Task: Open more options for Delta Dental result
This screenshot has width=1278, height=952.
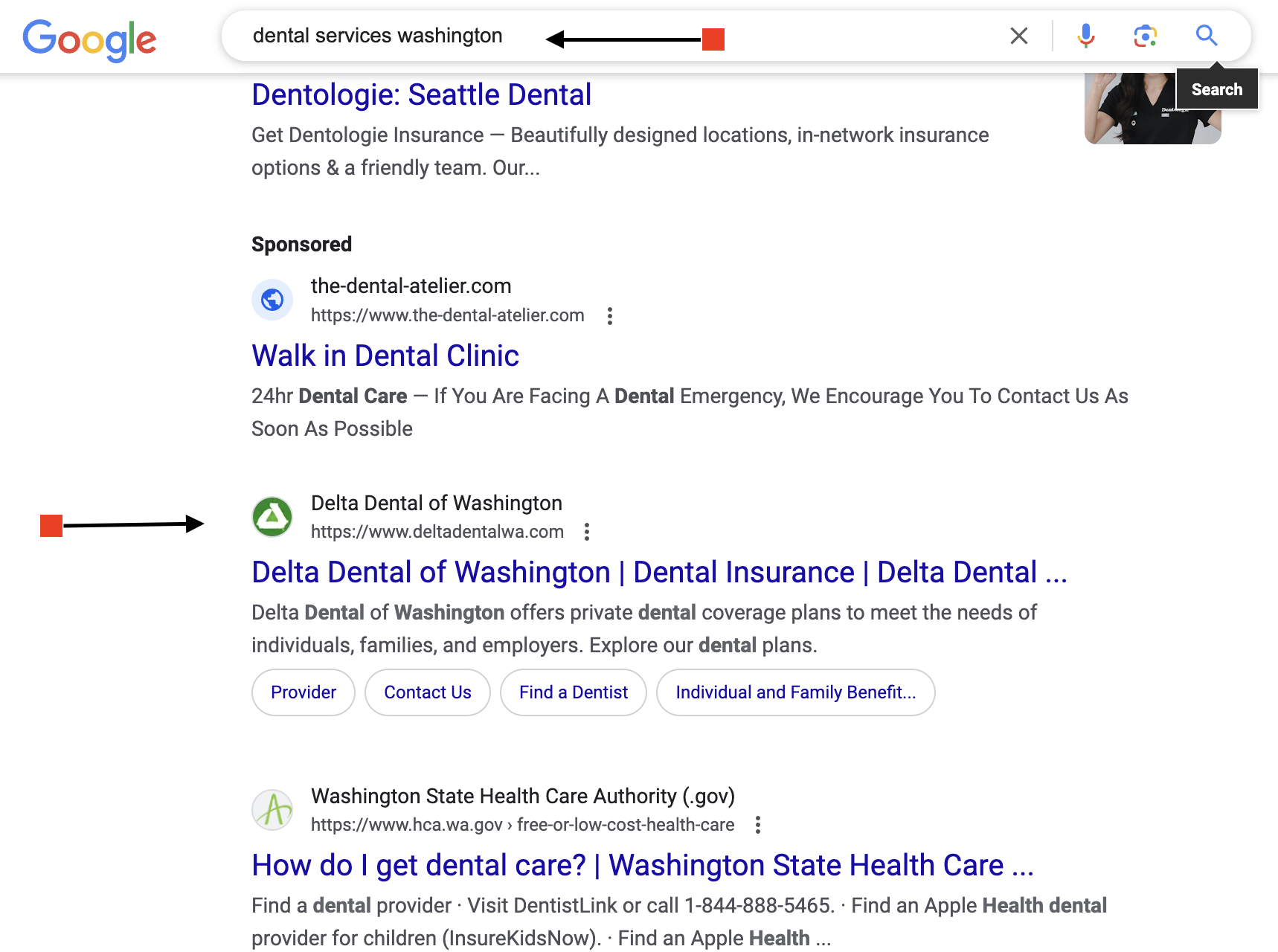Action: [x=587, y=532]
